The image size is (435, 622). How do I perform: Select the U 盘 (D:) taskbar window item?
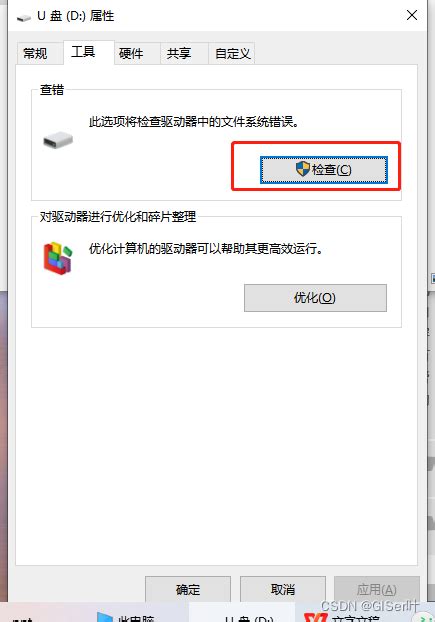tap(242, 615)
